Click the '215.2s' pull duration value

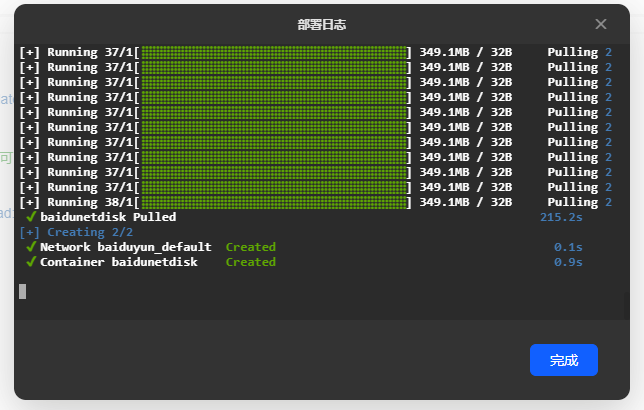click(561, 217)
